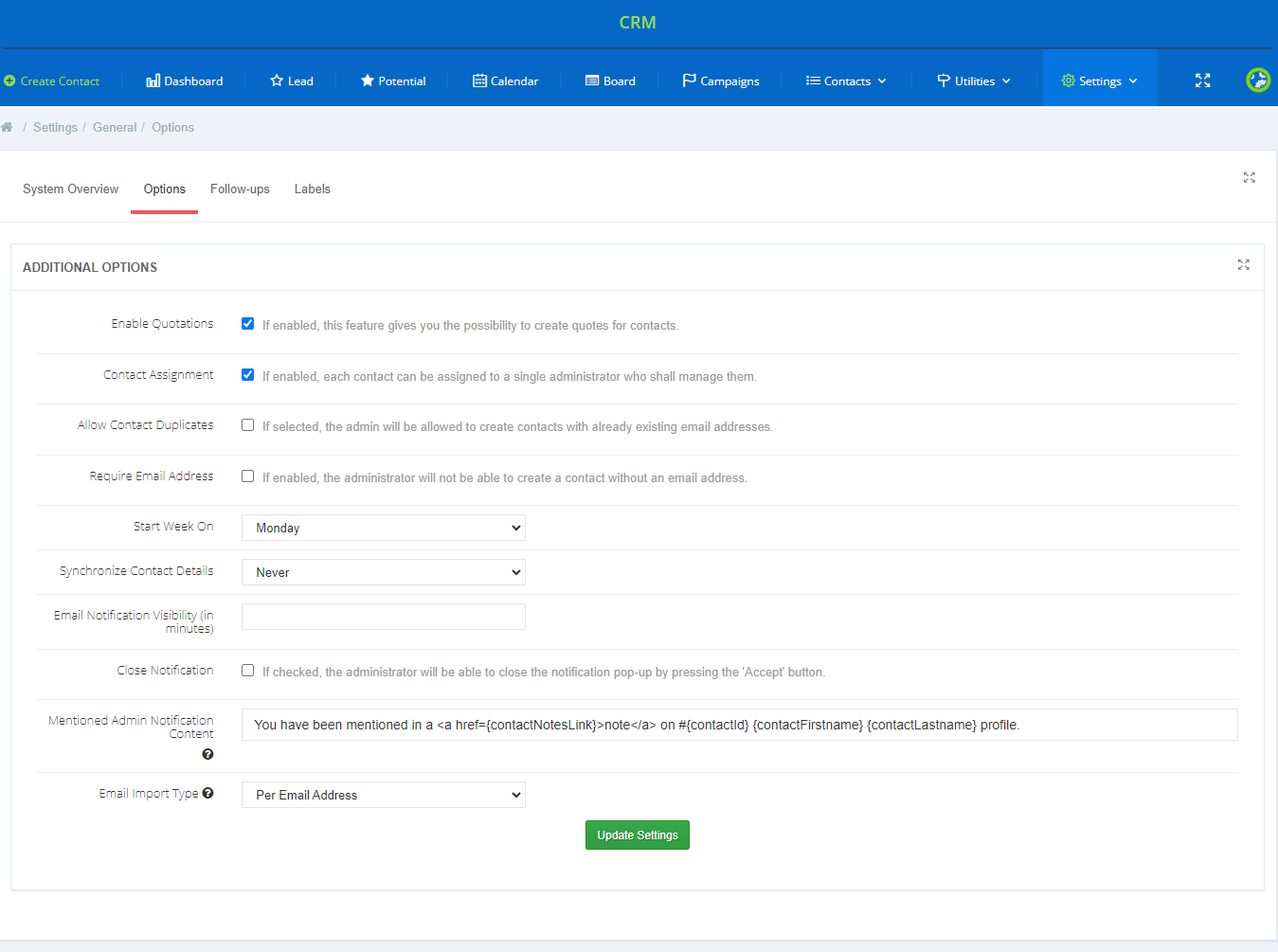
Task: Click the home breadcrumb icon
Action: point(7,127)
